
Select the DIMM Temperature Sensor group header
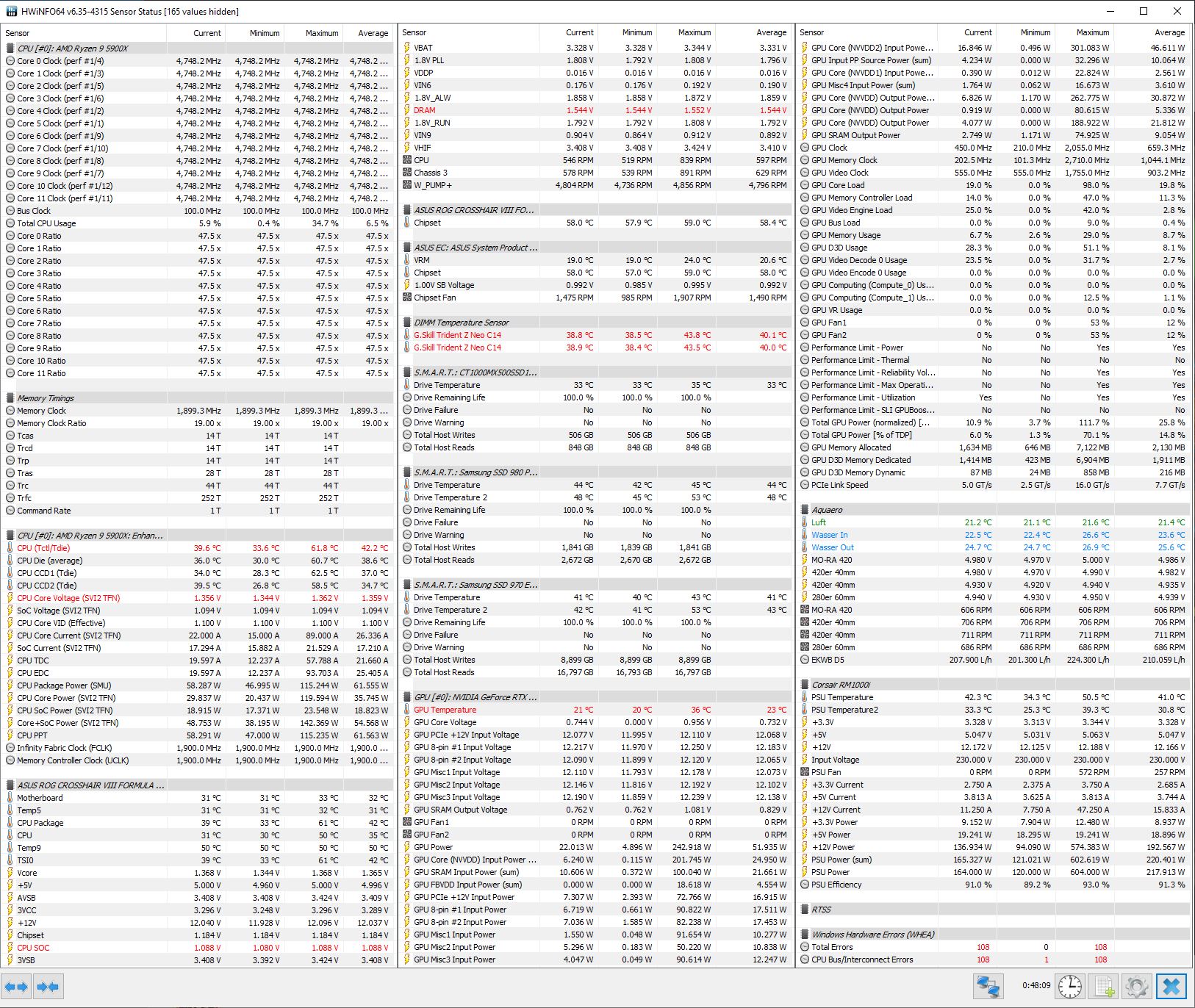(x=595, y=323)
